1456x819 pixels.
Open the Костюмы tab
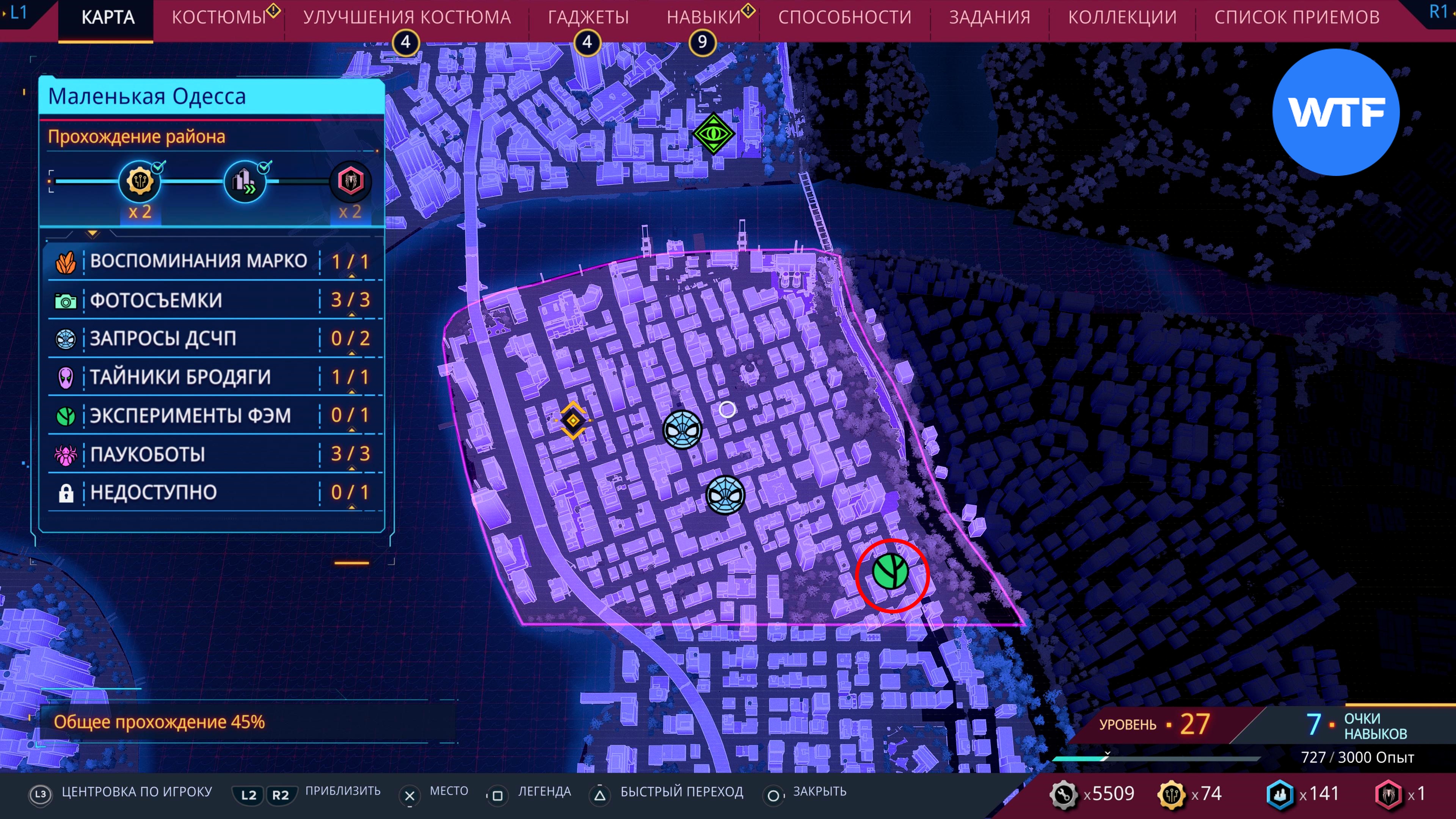tap(219, 17)
